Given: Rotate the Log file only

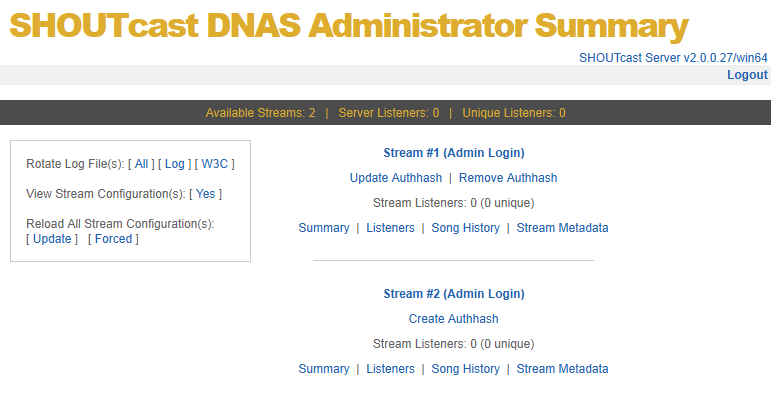Looking at the screenshot, I should tap(175, 164).
